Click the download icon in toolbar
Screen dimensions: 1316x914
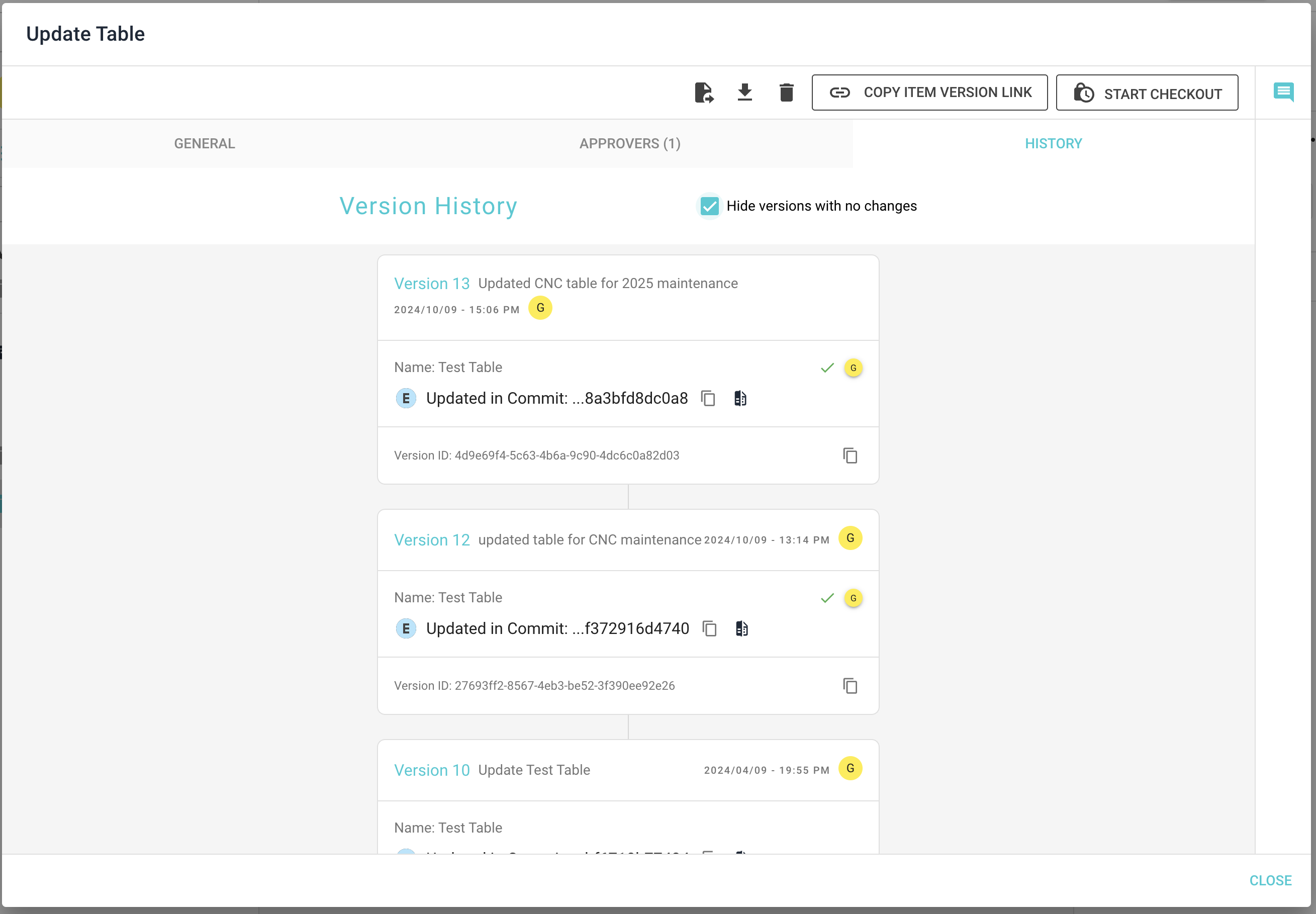click(745, 92)
